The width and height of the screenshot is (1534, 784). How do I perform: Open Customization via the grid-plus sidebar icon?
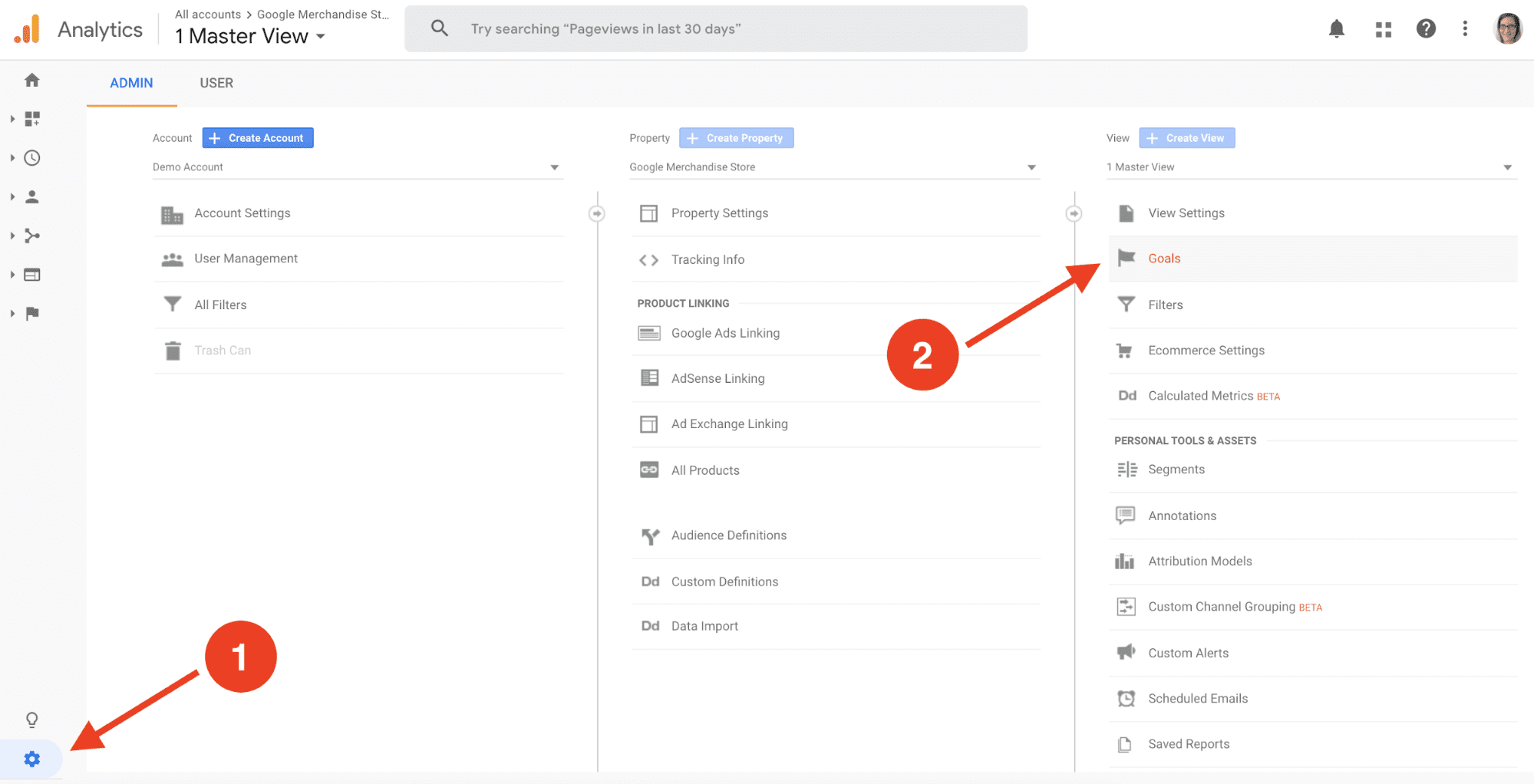pyautogui.click(x=31, y=118)
